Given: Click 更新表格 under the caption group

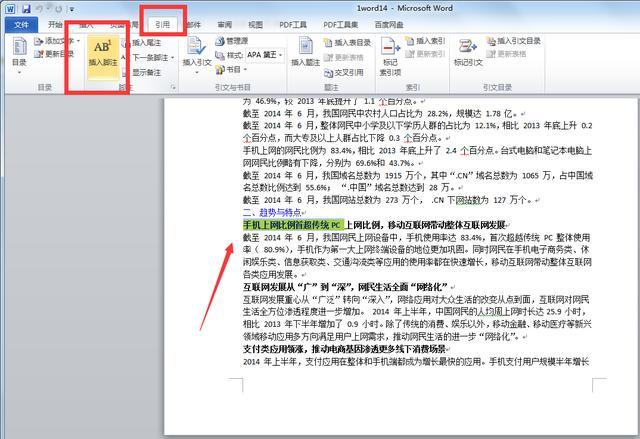Looking at the screenshot, I should coord(344,58).
